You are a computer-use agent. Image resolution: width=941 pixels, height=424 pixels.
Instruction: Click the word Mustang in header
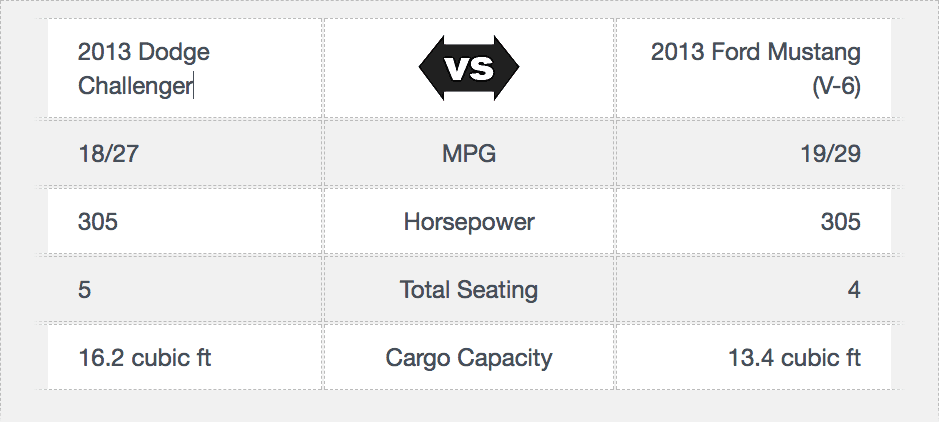coord(814,53)
